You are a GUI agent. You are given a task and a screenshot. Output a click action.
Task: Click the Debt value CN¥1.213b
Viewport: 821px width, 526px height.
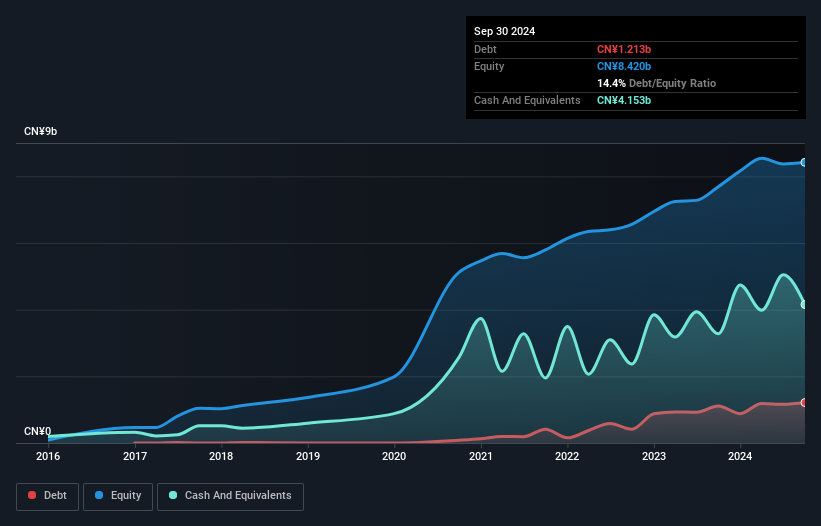[x=624, y=49]
